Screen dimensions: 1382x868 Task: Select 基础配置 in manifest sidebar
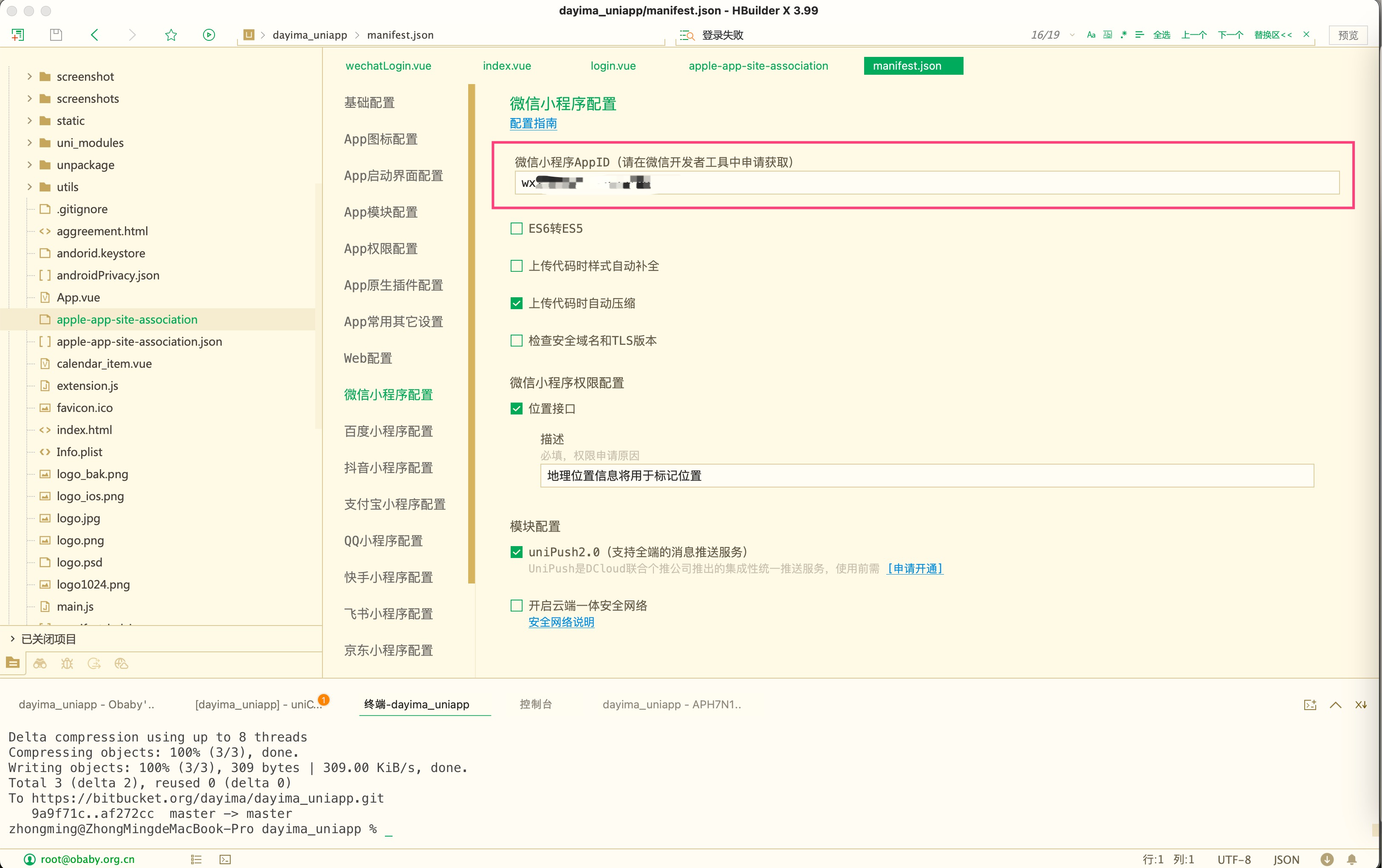[369, 102]
